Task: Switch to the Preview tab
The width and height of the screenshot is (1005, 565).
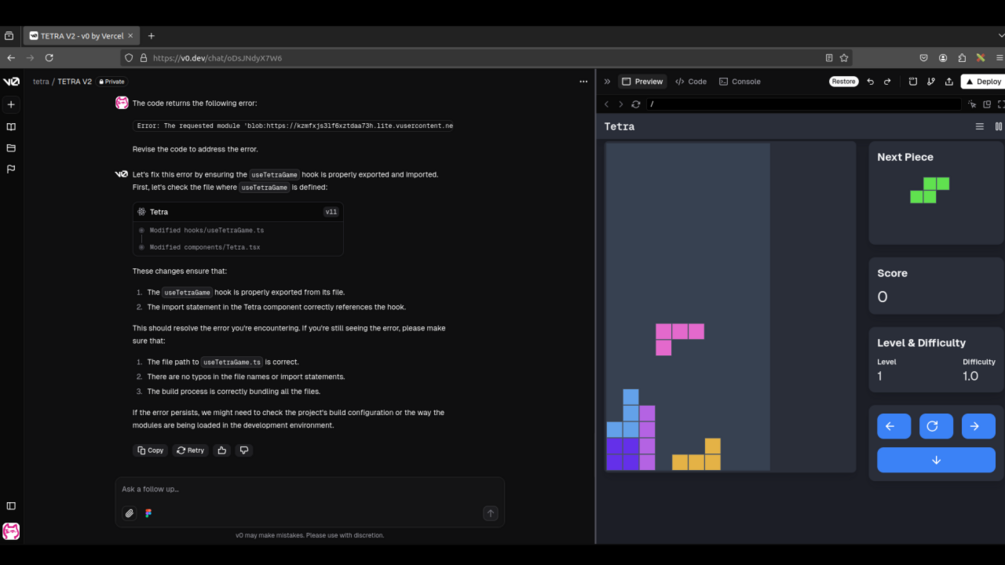Action: pyautogui.click(x=642, y=81)
